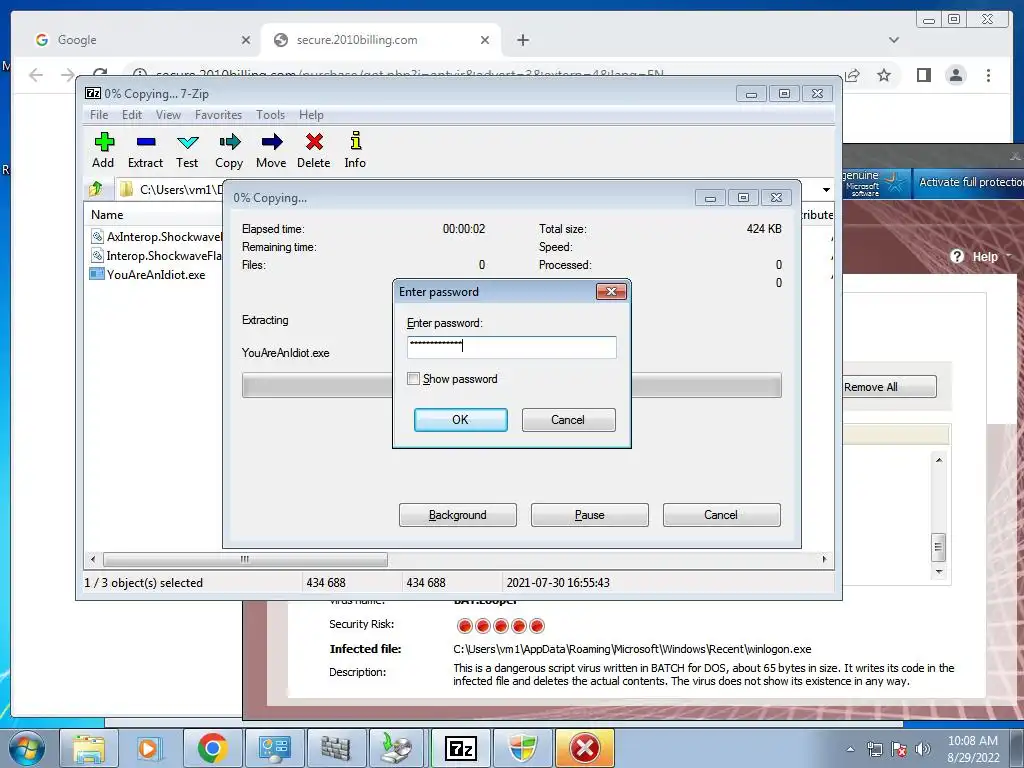Select the AxInterop.Shockwave file row
The width and height of the screenshot is (1024, 768).
[155, 237]
